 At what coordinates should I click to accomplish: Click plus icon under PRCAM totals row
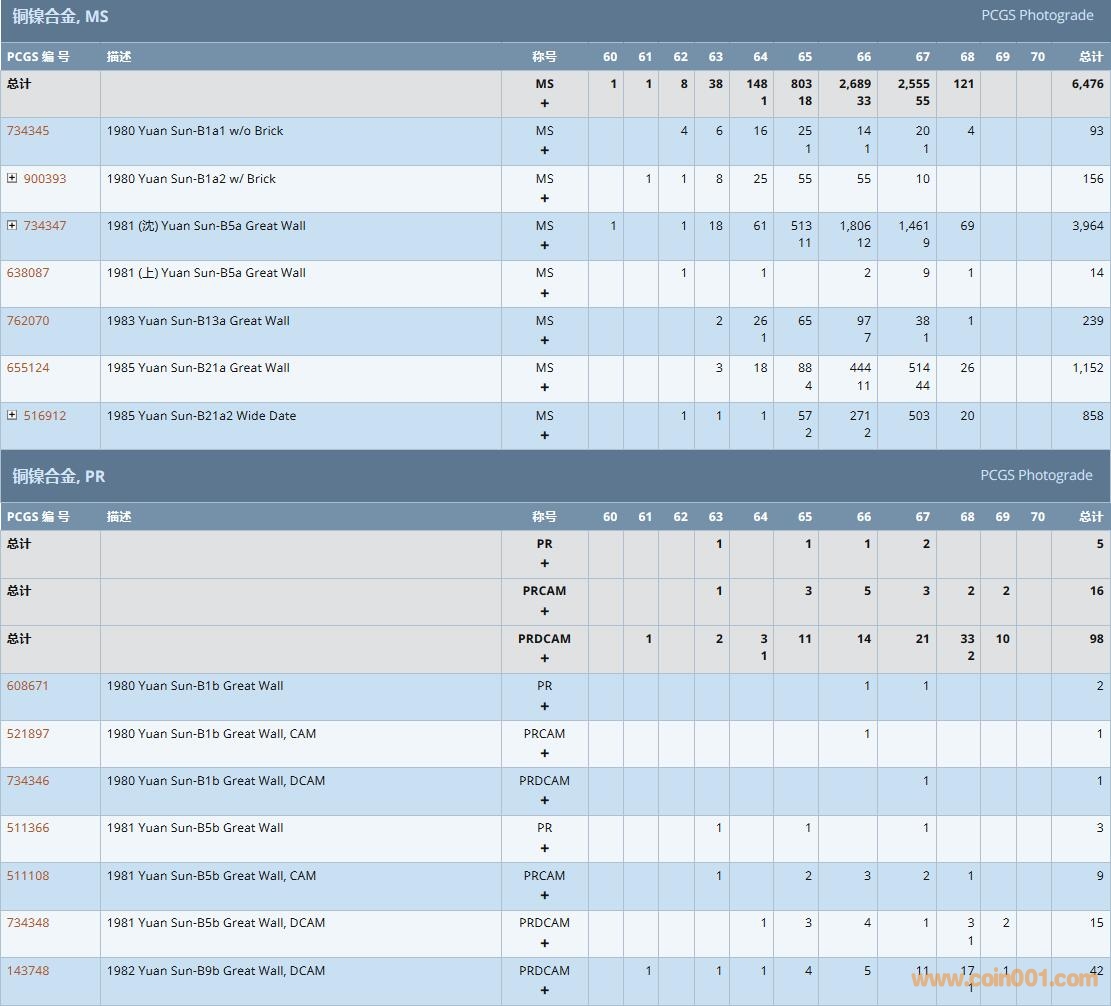click(544, 611)
